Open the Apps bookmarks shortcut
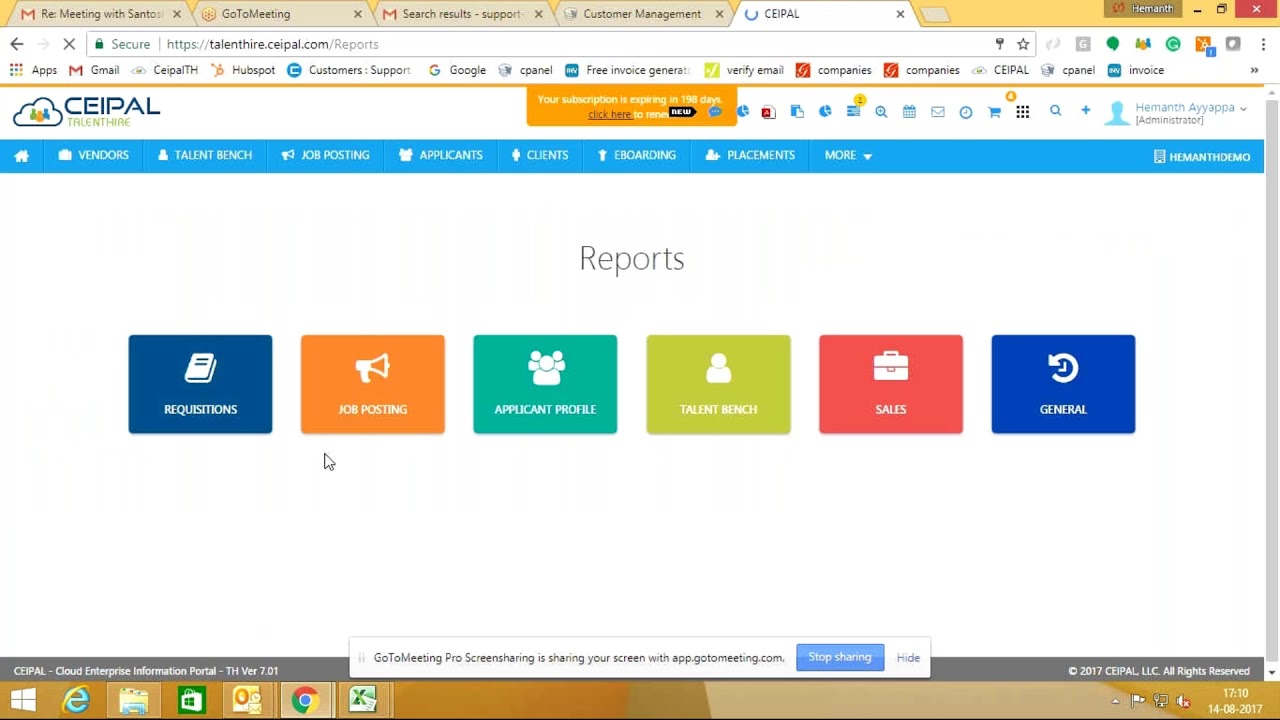This screenshot has width=1280, height=720. (33, 70)
